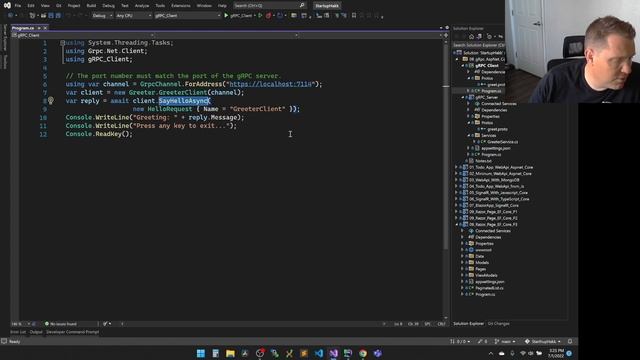This screenshot has height=360, width=640.
Task: Select Connected Services under gRPC_Server
Action: pos(498,104)
